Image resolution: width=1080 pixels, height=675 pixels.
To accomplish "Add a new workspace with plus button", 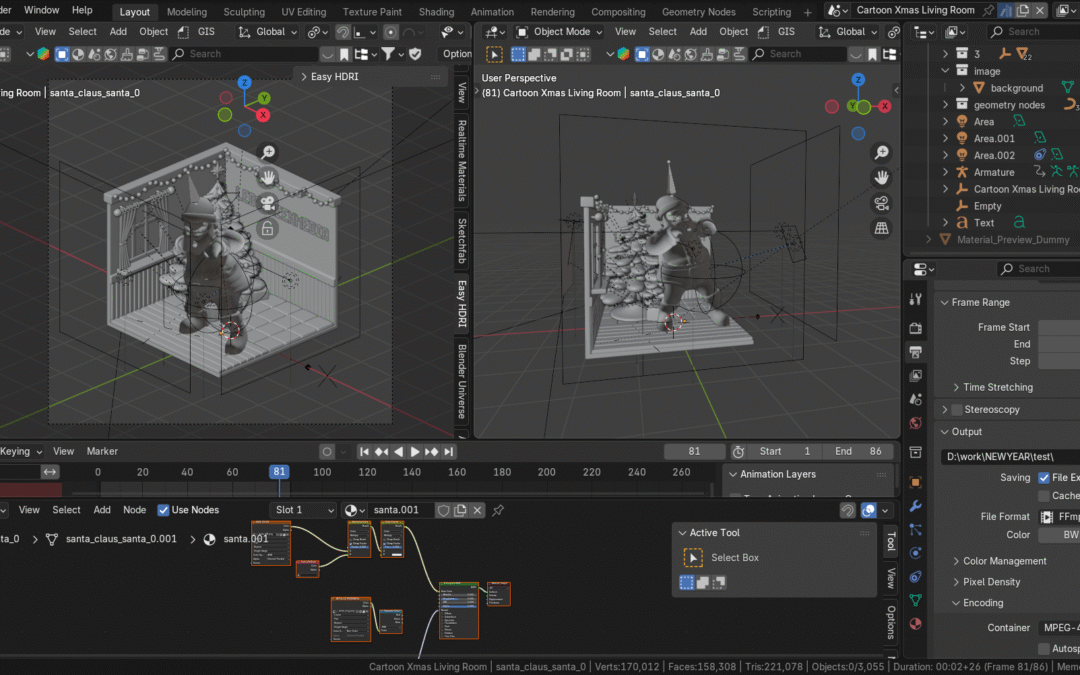I will click(x=807, y=12).
